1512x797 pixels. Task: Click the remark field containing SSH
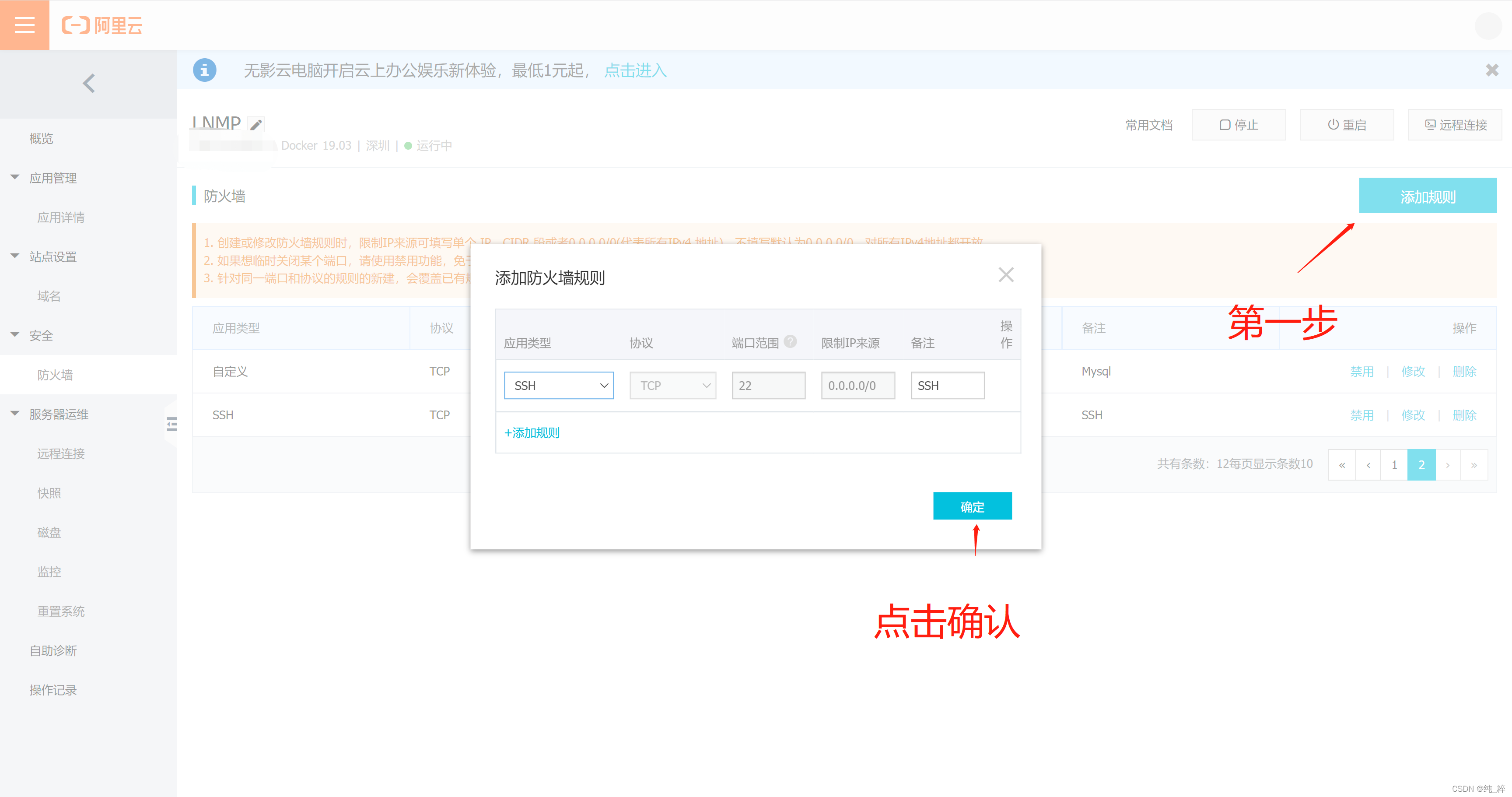click(947, 385)
